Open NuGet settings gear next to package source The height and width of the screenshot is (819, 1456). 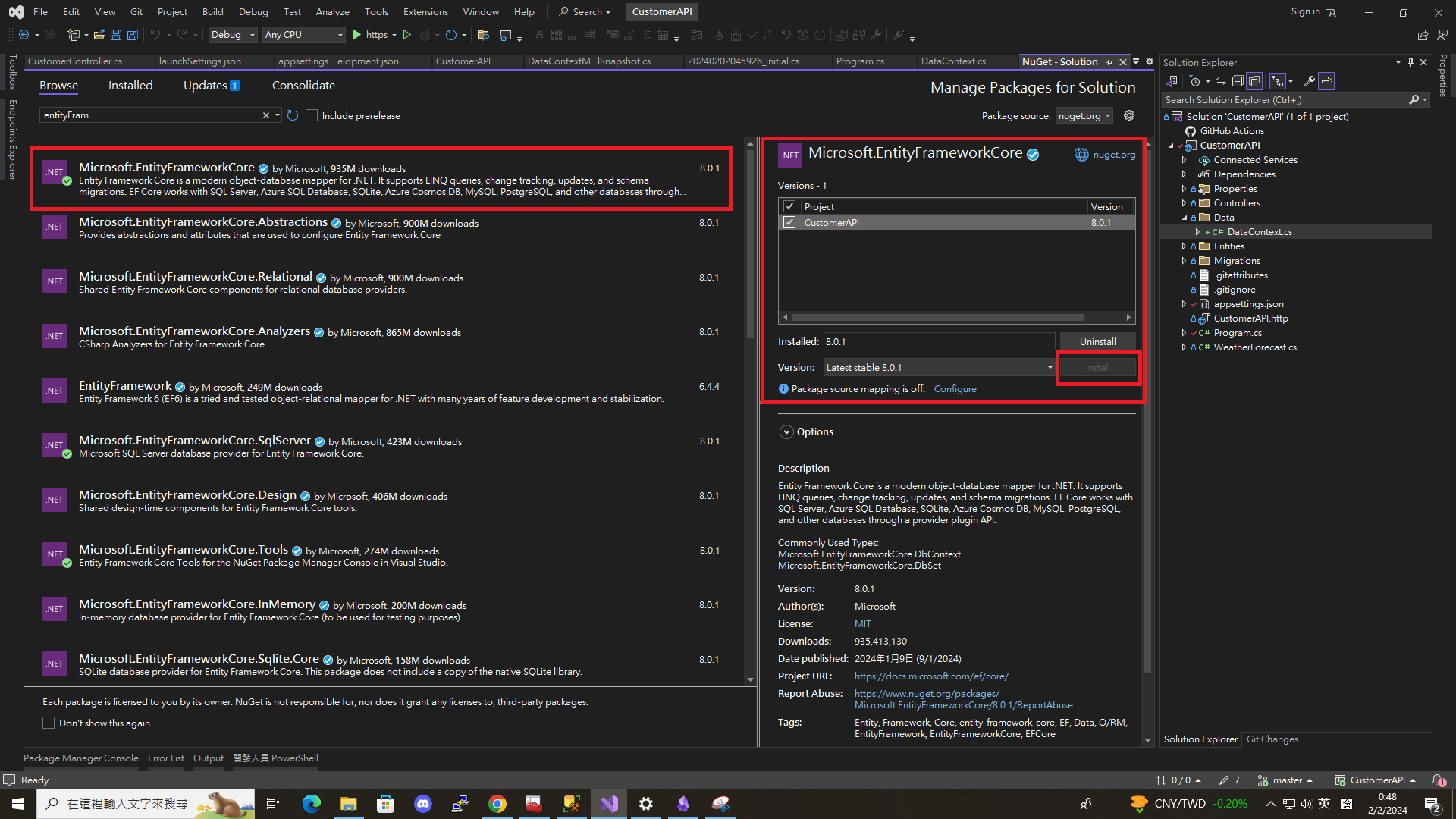click(1129, 115)
